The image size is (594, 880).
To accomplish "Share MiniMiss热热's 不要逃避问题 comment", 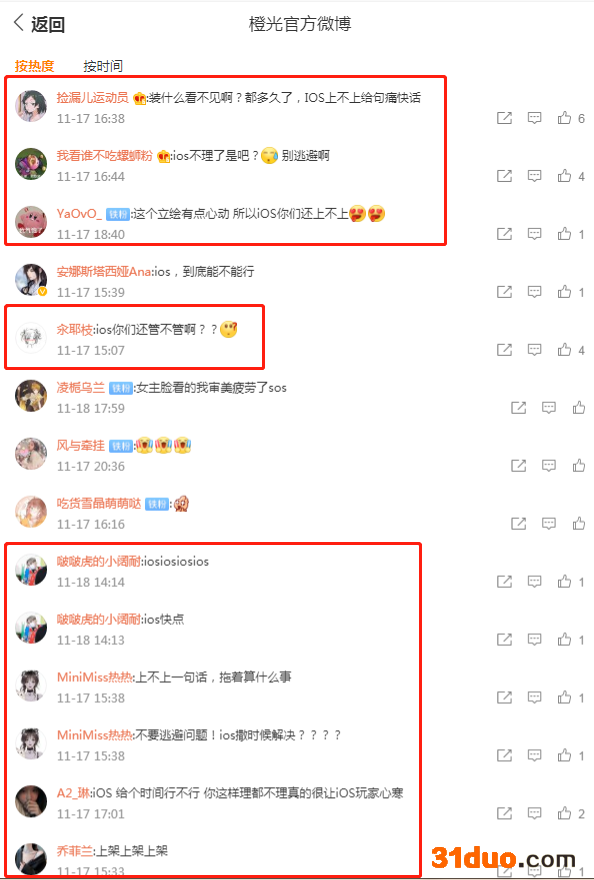I will (x=504, y=755).
